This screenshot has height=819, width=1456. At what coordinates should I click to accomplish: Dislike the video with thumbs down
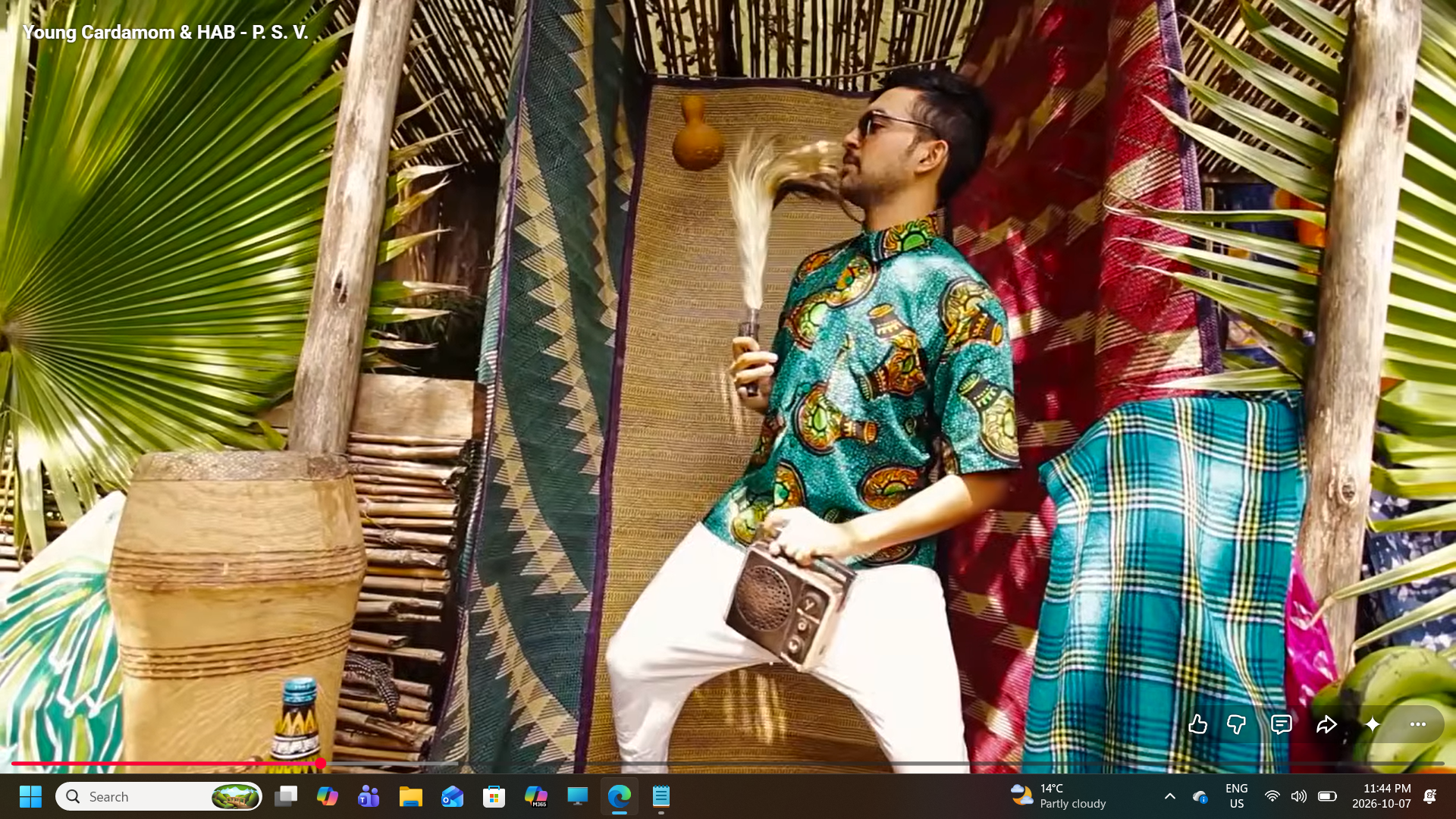click(x=1237, y=725)
